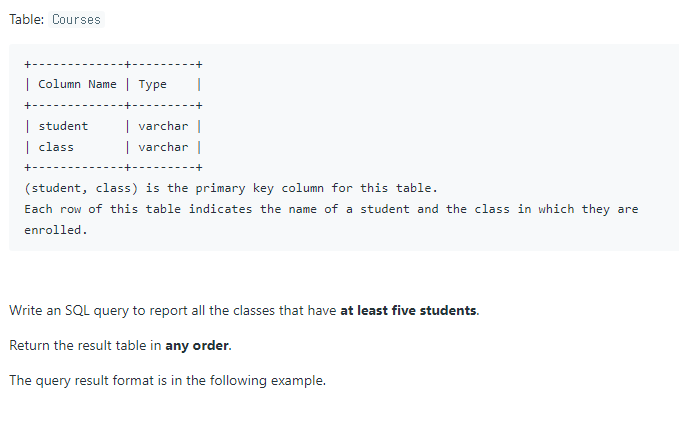Screen dimensions: 679x430
Task: Click the varchar type beside student
Action: click(x=163, y=126)
